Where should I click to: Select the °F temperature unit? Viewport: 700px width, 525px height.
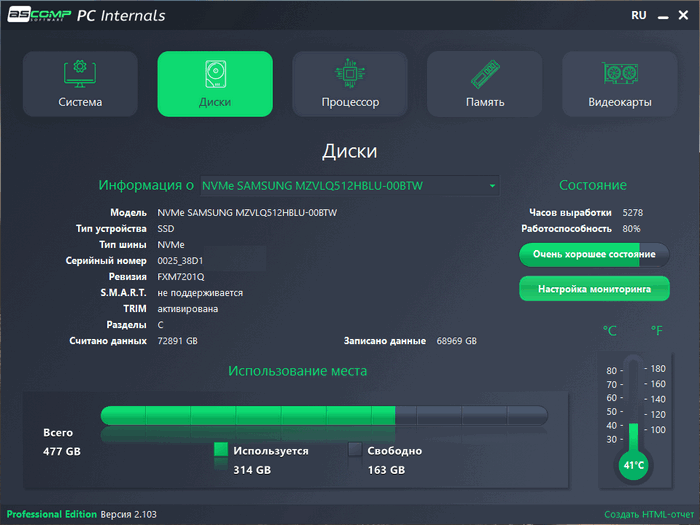pos(656,331)
